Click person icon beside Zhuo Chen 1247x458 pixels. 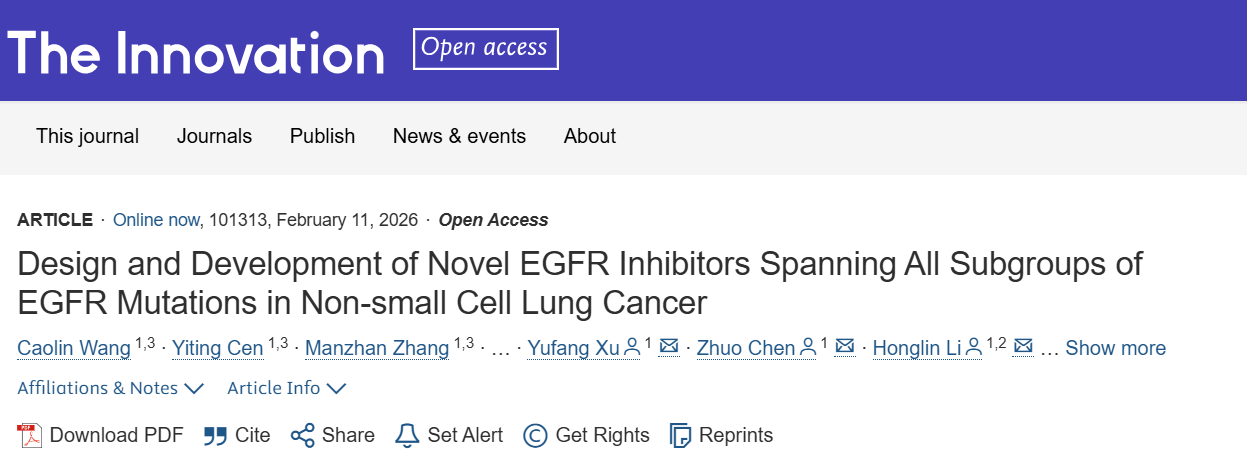click(808, 347)
